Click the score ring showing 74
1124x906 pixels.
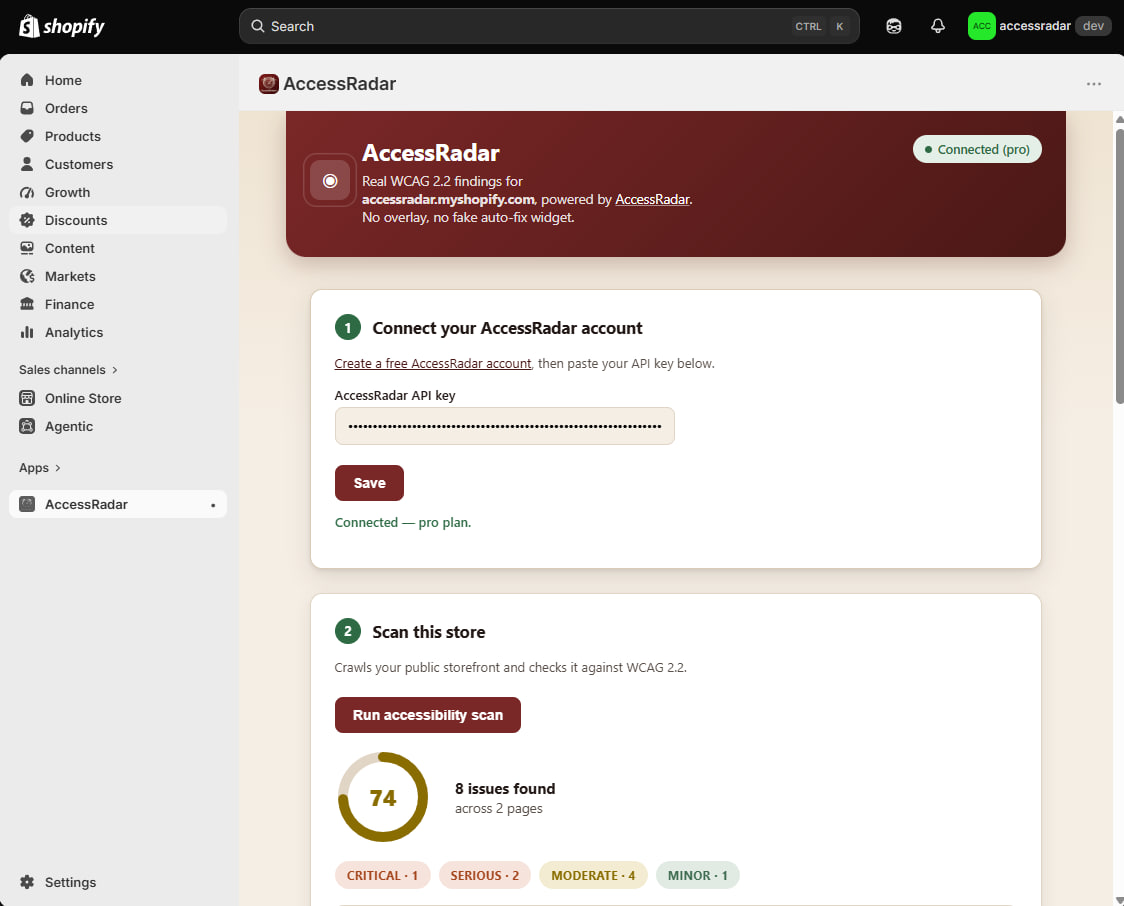click(383, 797)
